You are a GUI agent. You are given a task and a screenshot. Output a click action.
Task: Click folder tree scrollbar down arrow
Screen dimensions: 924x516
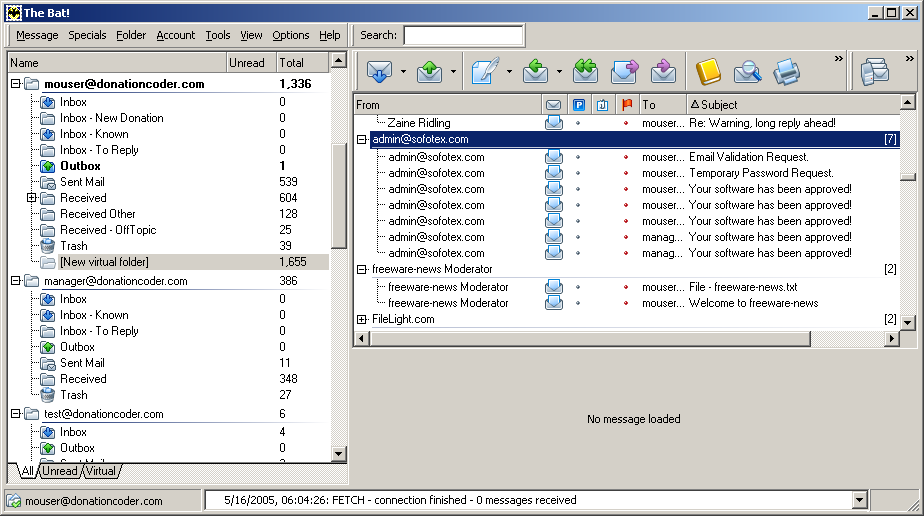pyautogui.click(x=339, y=454)
